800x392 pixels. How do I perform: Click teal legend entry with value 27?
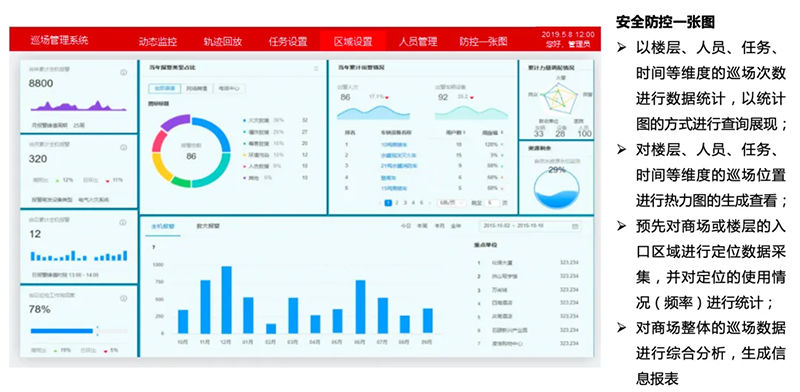tap(276, 132)
